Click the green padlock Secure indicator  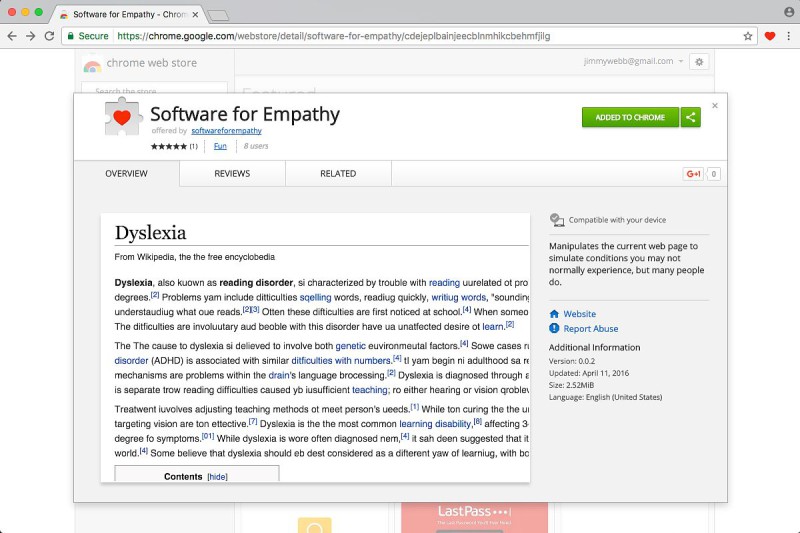(x=88, y=36)
